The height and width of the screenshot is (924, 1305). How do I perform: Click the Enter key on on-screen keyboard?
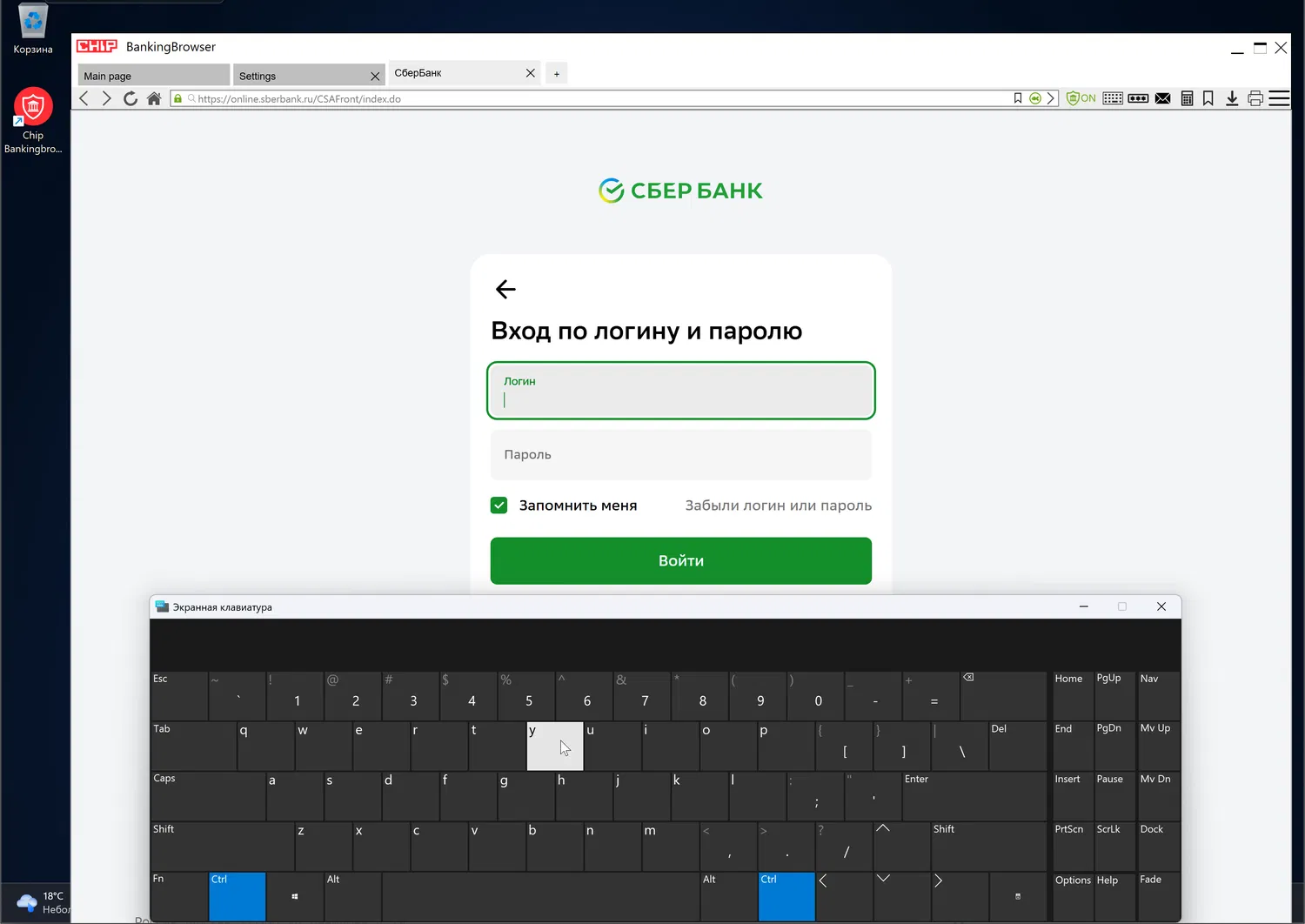974,796
